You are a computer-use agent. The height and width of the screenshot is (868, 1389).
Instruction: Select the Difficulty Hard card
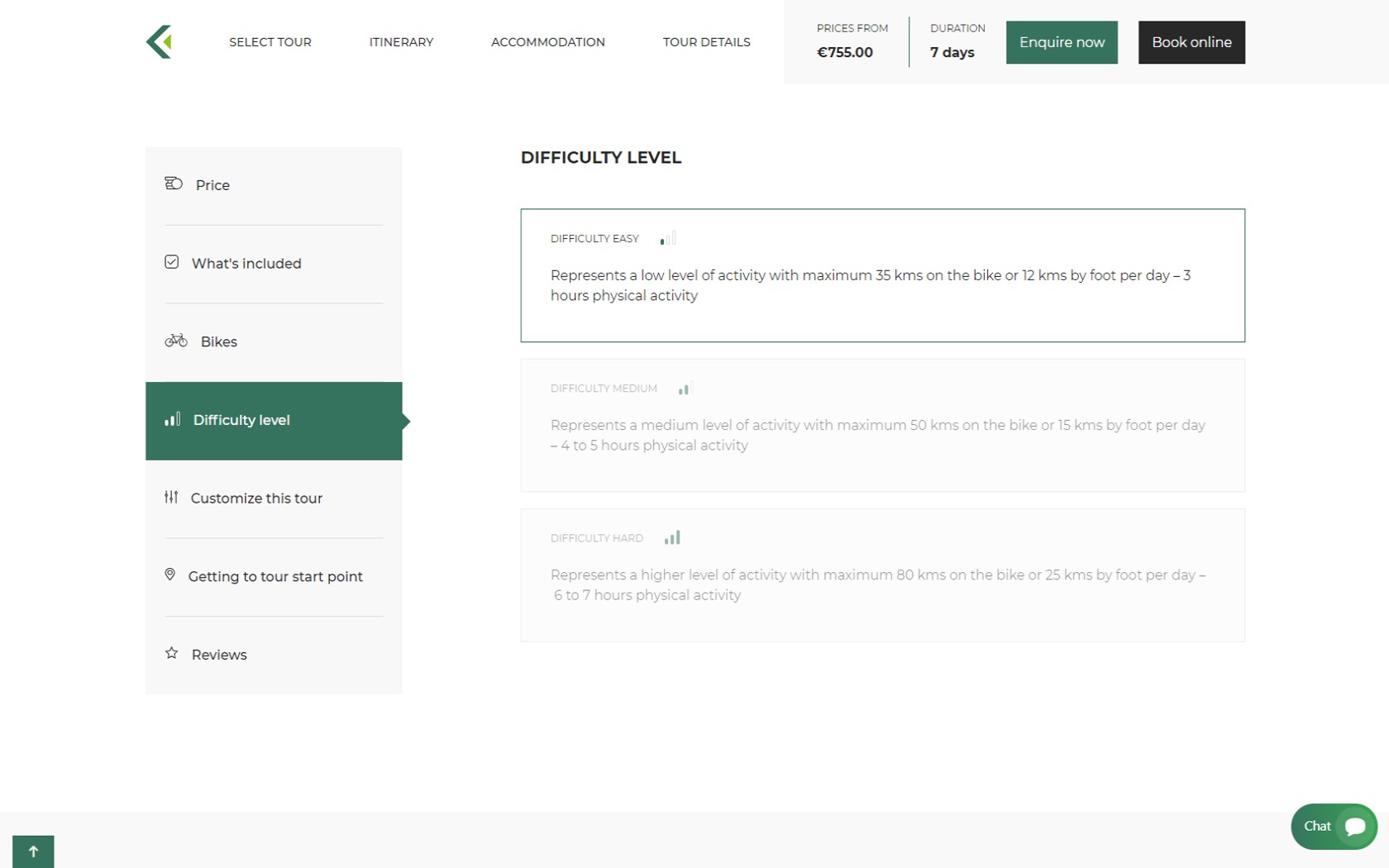[x=882, y=575]
